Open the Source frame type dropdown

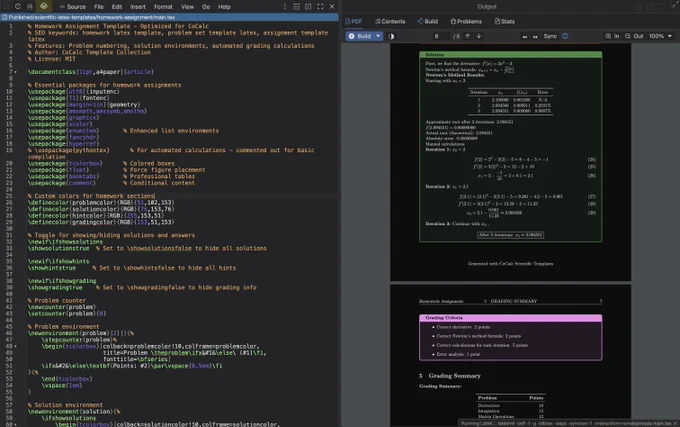pos(73,7)
